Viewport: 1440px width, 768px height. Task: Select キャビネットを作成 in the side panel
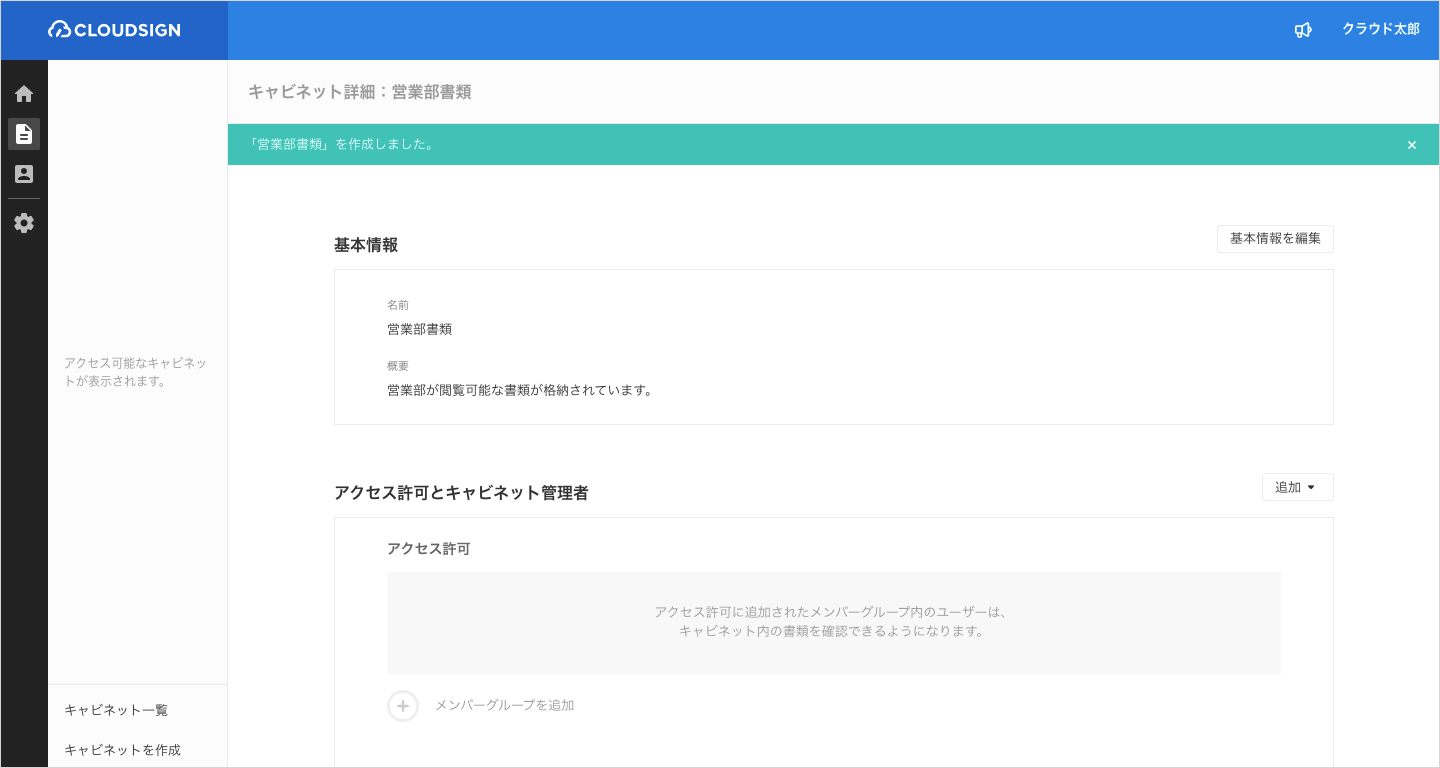point(122,750)
